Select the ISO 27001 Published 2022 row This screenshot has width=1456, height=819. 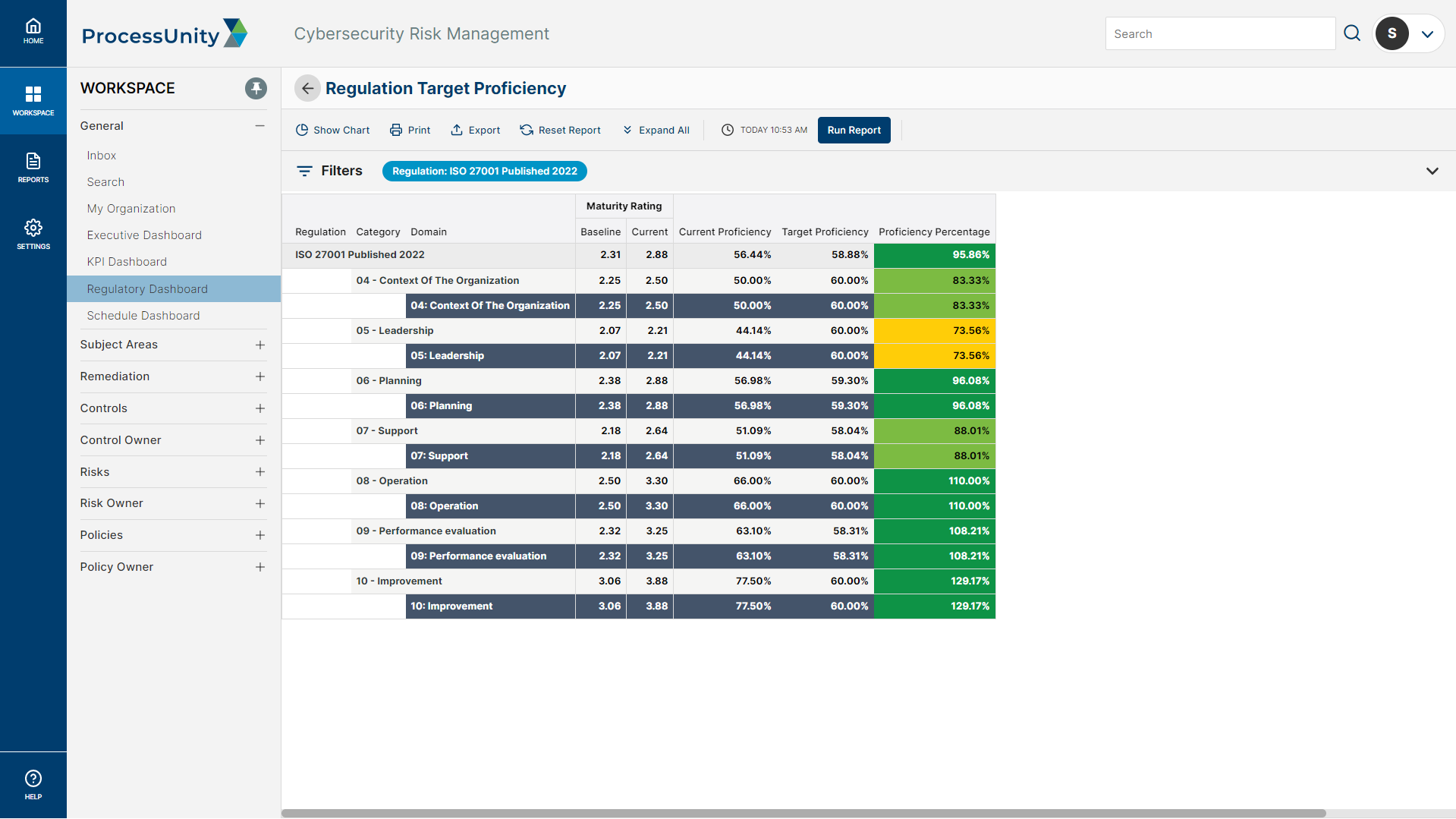tap(638, 255)
